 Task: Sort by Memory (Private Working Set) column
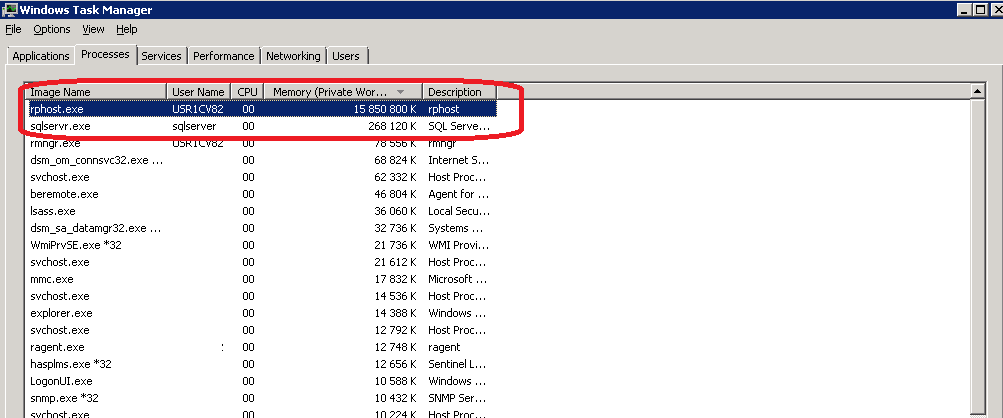tap(344, 92)
